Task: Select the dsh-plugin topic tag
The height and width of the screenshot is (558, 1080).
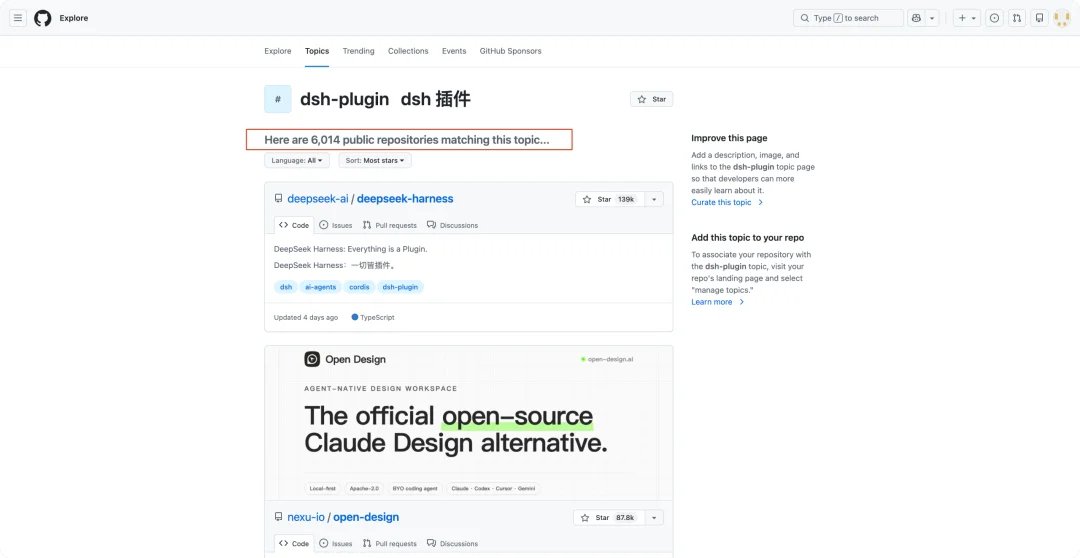Action: point(400,287)
